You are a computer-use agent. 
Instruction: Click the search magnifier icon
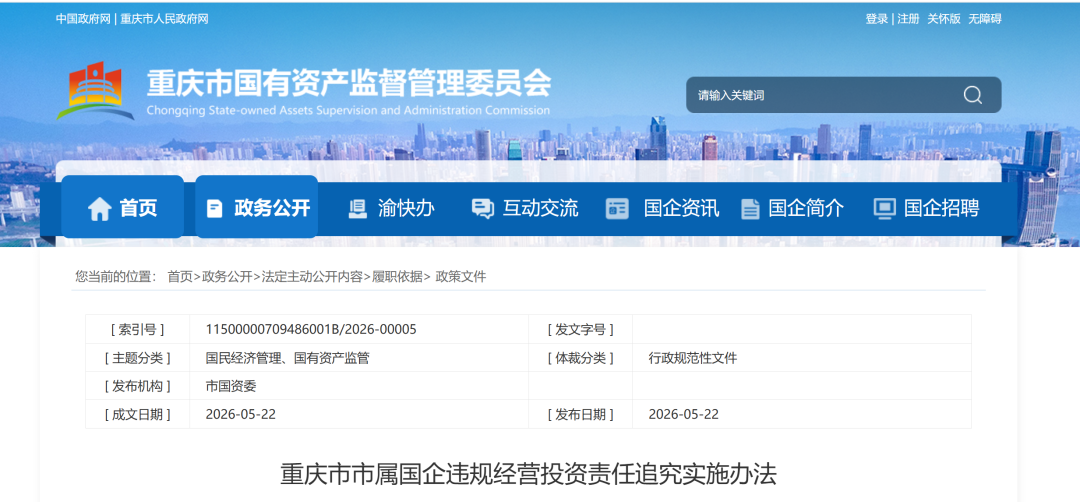973,95
